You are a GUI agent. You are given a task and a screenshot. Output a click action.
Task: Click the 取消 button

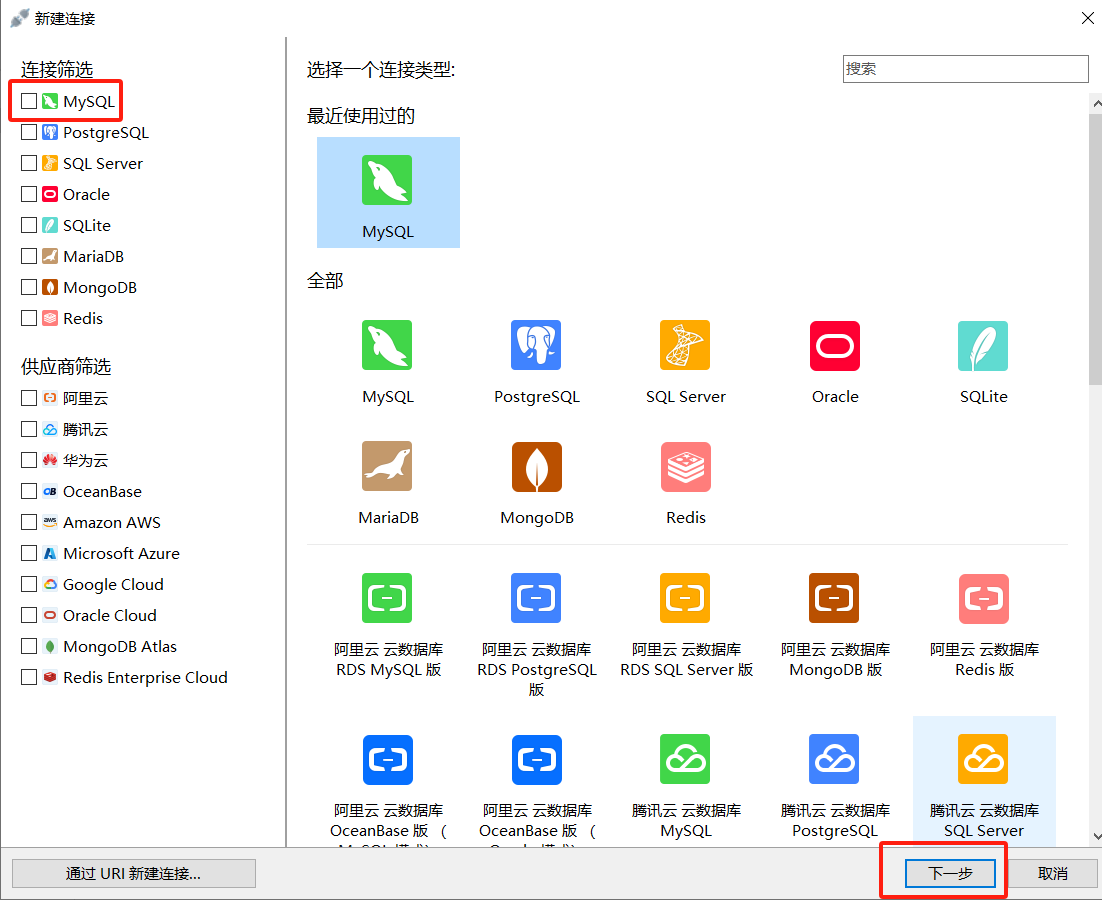[1053, 873]
